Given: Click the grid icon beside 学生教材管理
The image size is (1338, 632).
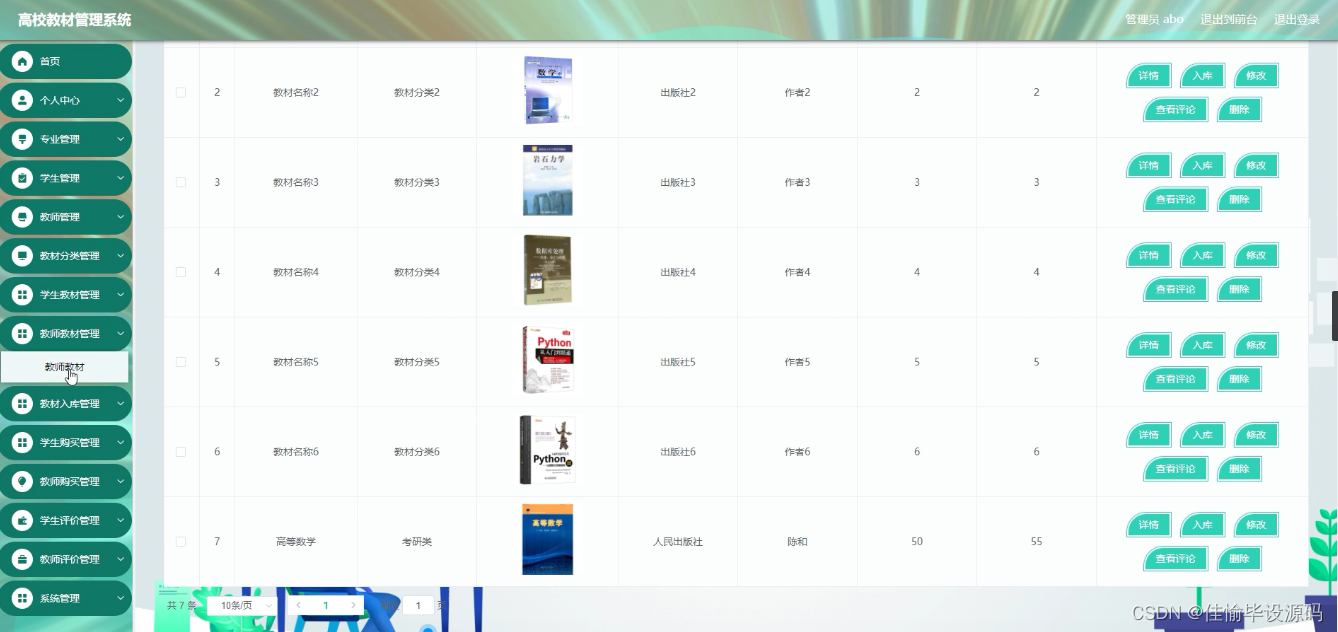Looking at the screenshot, I should 22,295.
